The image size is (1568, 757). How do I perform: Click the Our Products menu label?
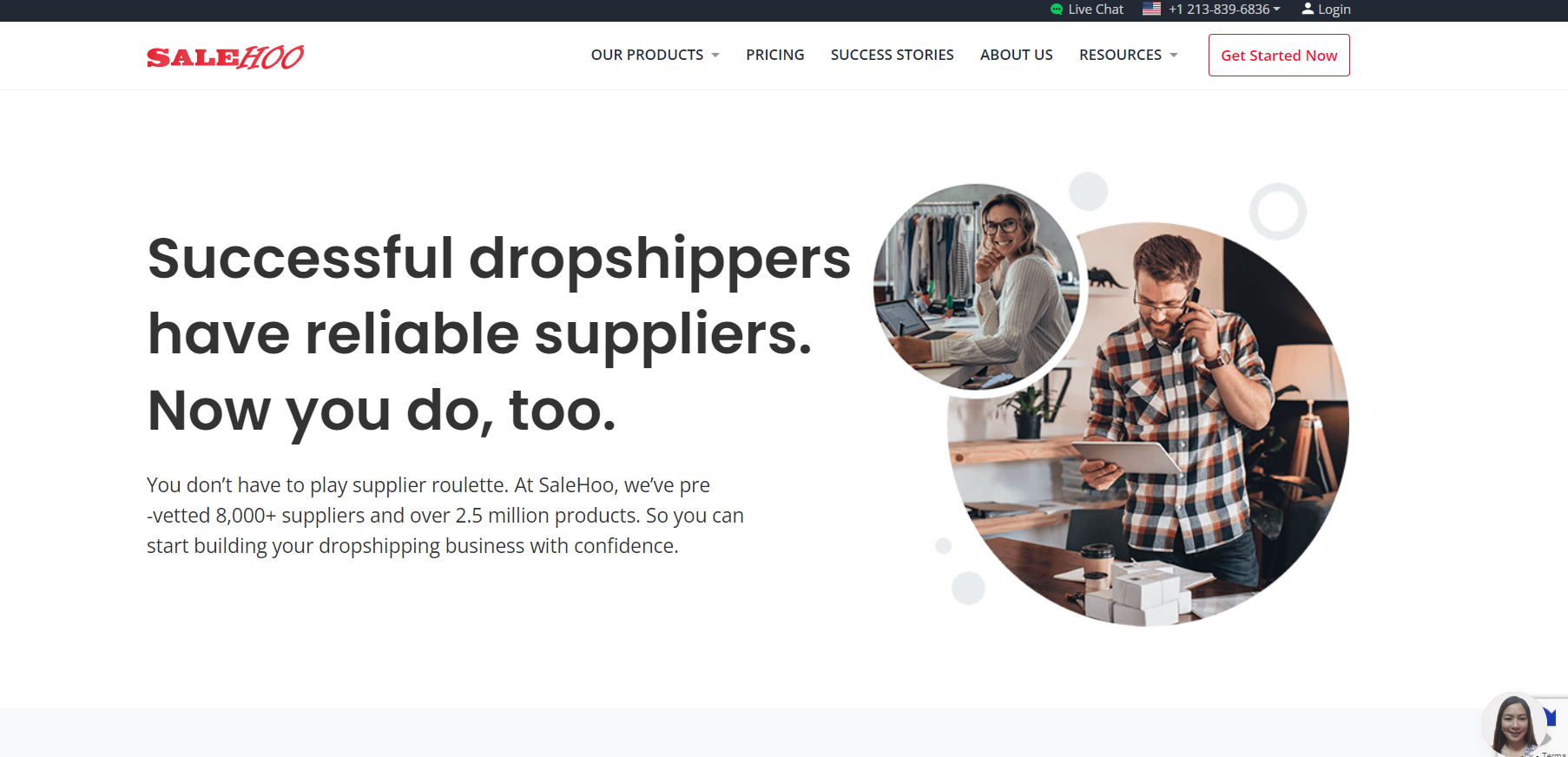pyautogui.click(x=648, y=55)
